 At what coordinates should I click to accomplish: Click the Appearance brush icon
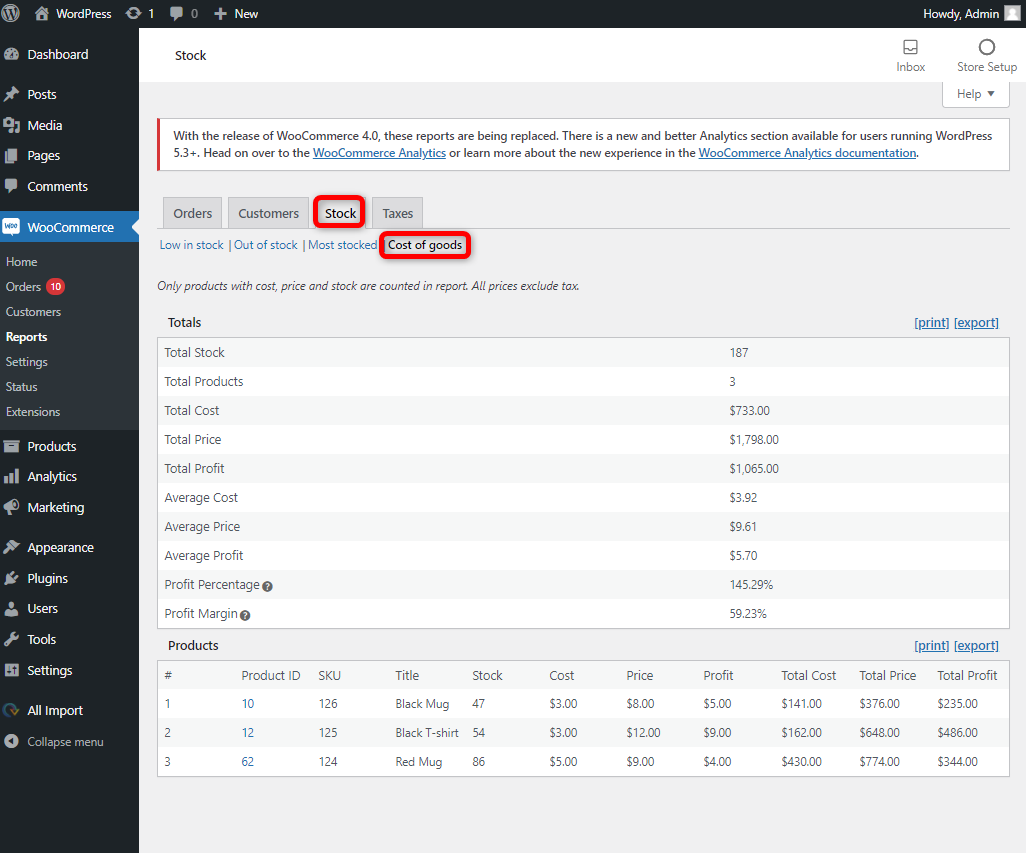click(x=11, y=547)
